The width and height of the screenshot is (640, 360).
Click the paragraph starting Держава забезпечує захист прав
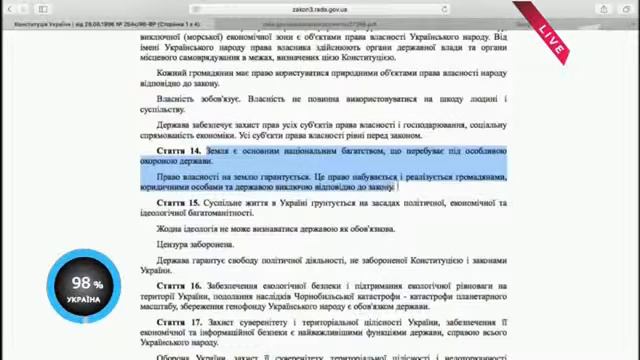323,130
